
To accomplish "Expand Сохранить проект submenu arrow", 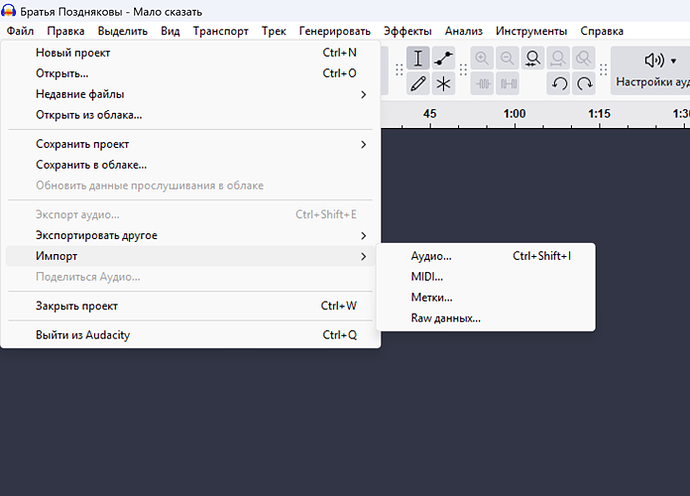I will [363, 144].
